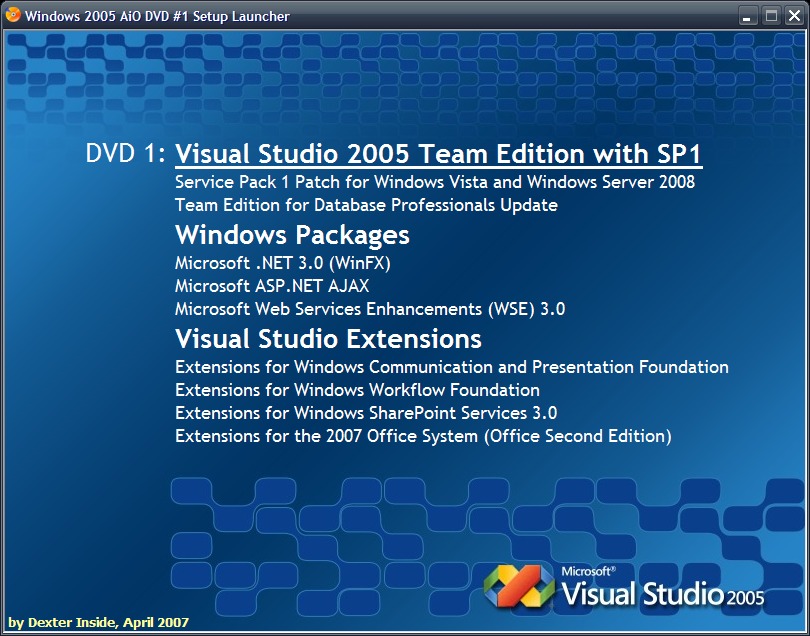Click the Windows Packages heading
Image resolution: width=810 pixels, height=636 pixels.
pos(292,235)
